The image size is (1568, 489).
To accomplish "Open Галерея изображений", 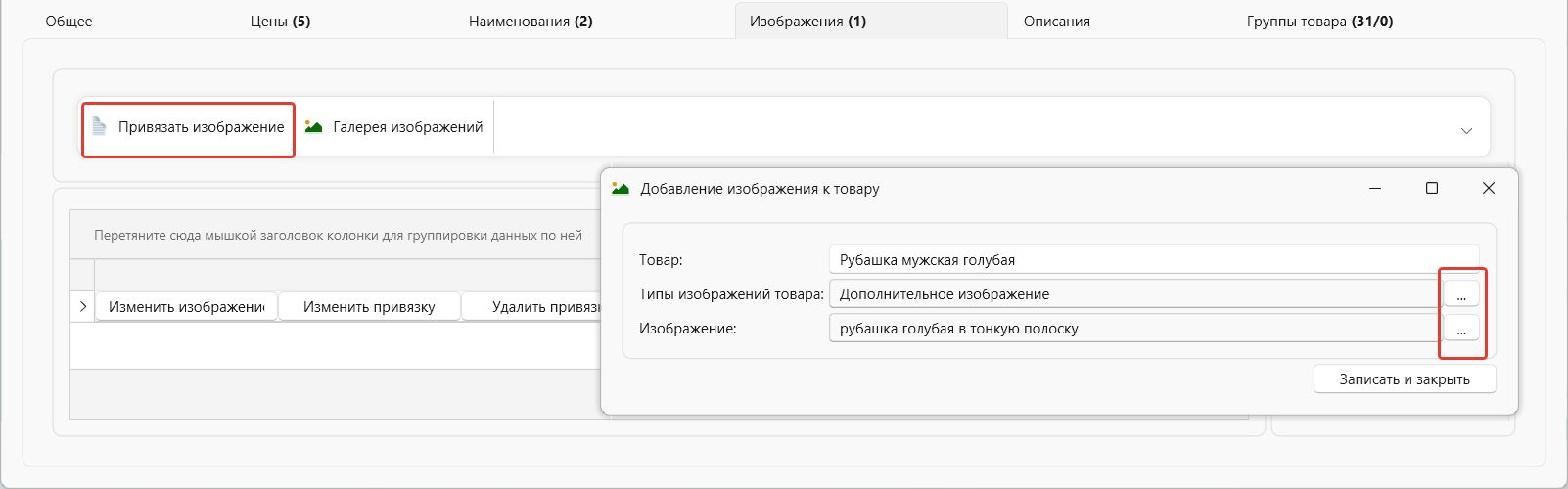I will coord(394,127).
